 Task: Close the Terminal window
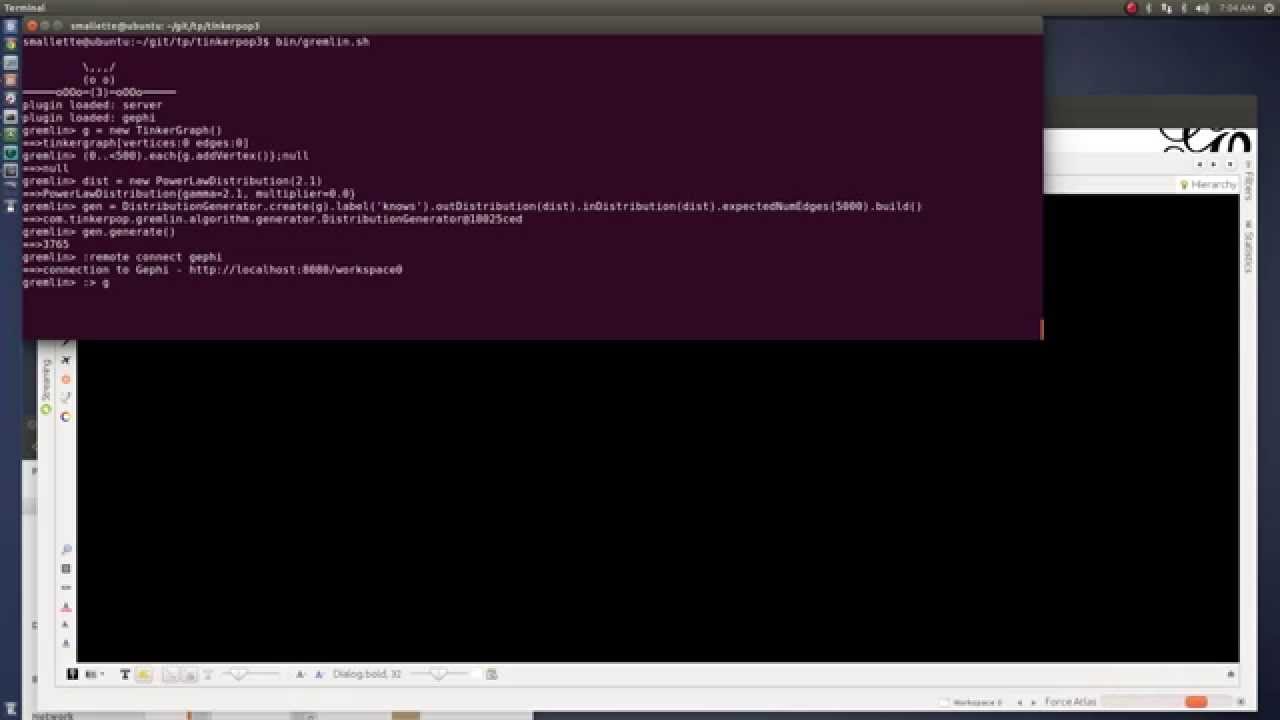click(32, 26)
